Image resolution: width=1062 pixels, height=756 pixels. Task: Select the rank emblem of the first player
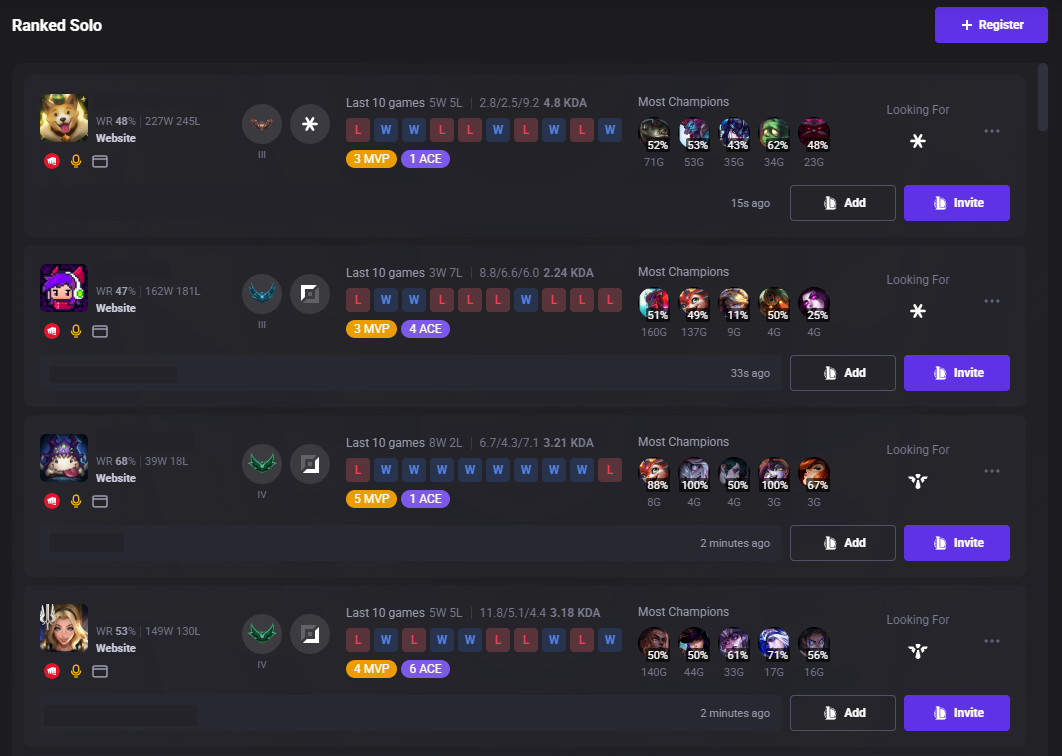(x=262, y=124)
